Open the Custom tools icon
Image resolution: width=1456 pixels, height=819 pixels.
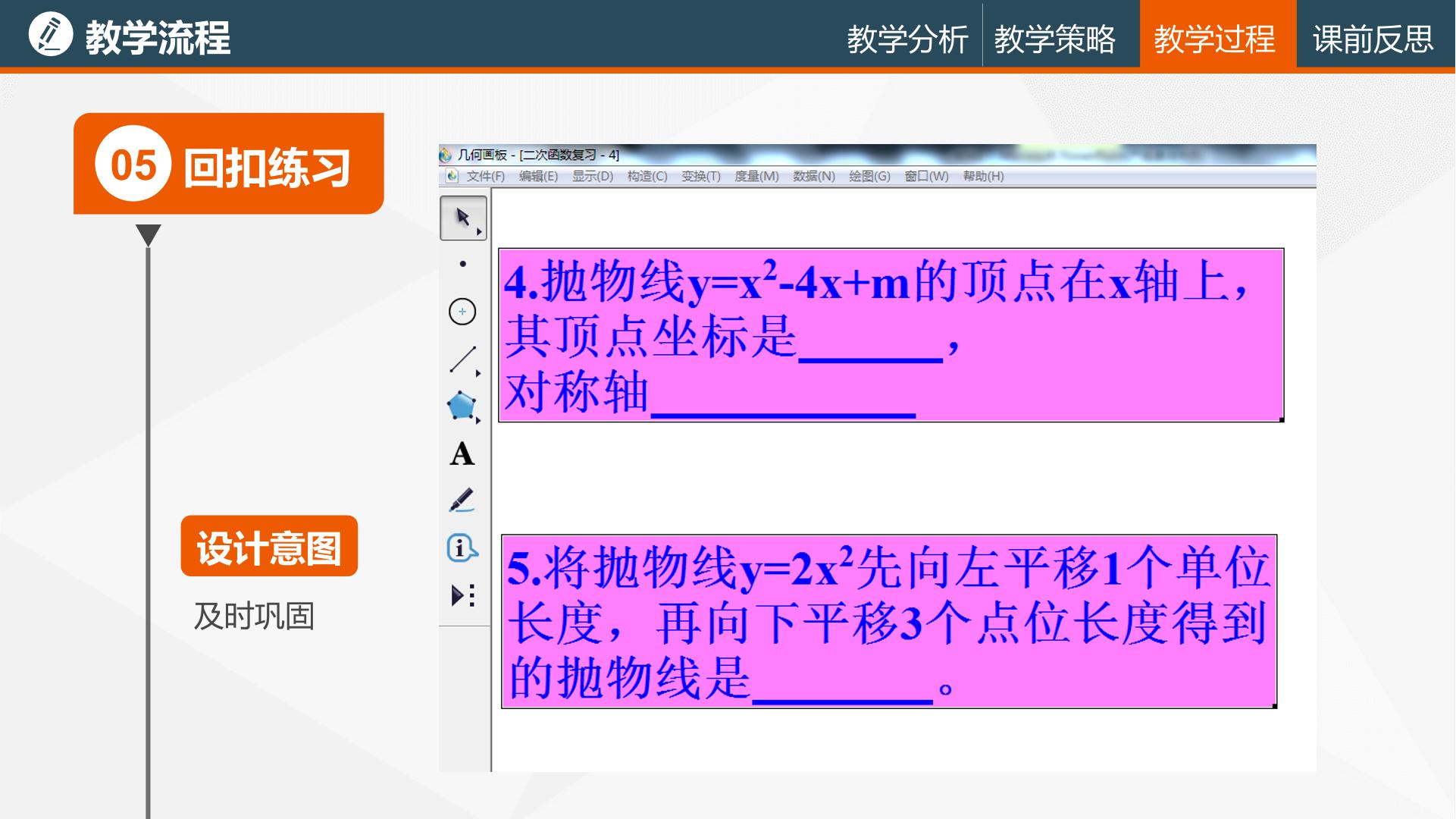[x=463, y=595]
